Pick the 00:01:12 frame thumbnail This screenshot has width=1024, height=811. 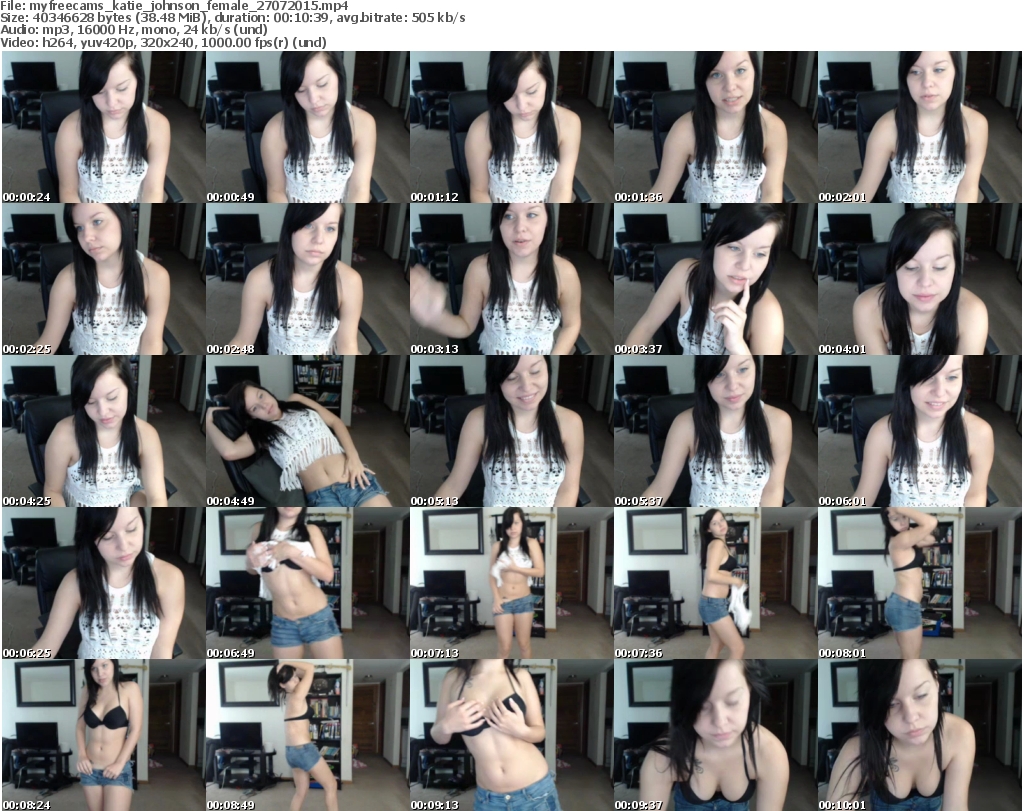(x=511, y=127)
